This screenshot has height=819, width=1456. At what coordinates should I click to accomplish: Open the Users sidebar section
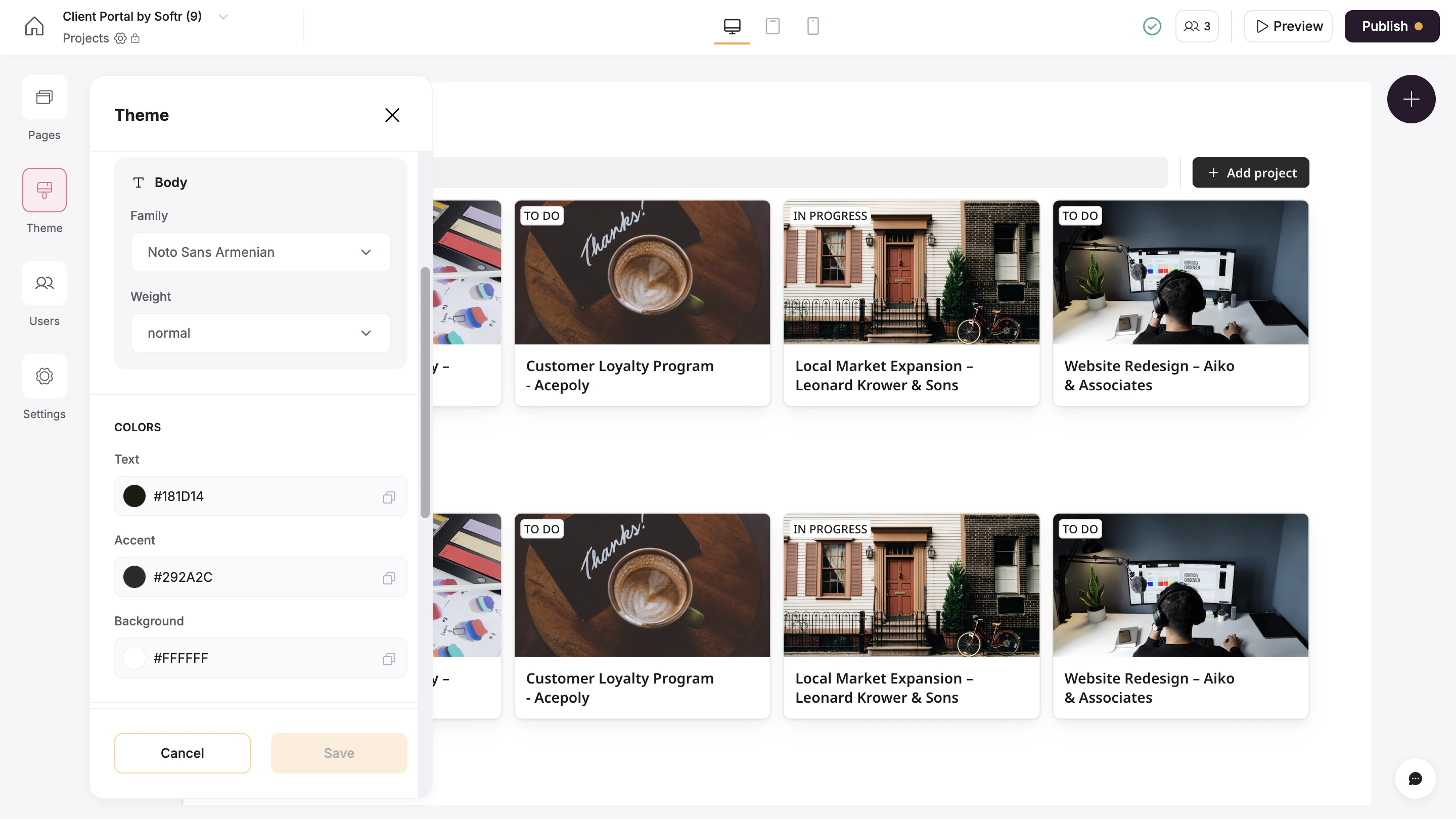pos(44,283)
